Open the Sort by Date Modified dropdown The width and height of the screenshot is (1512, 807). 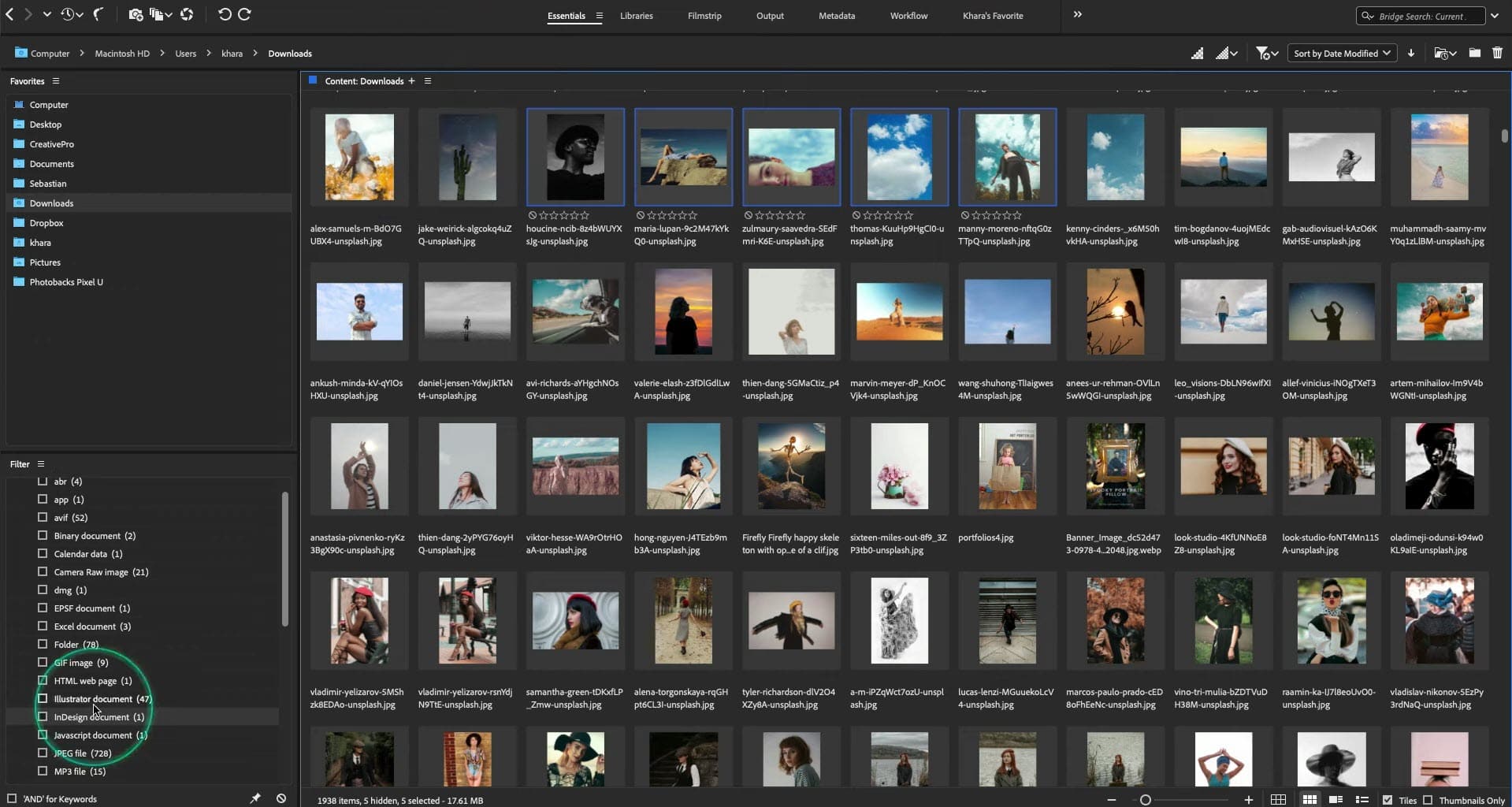pyautogui.click(x=1341, y=53)
